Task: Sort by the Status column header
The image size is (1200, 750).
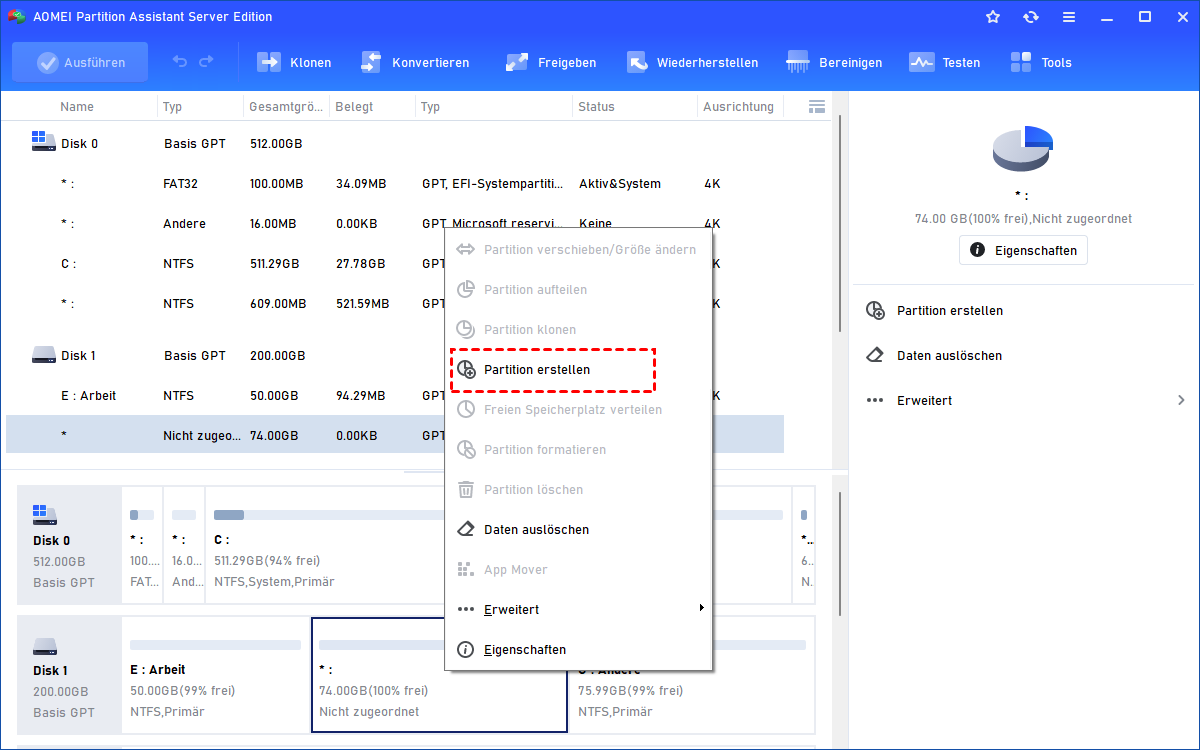Action: [x=596, y=106]
